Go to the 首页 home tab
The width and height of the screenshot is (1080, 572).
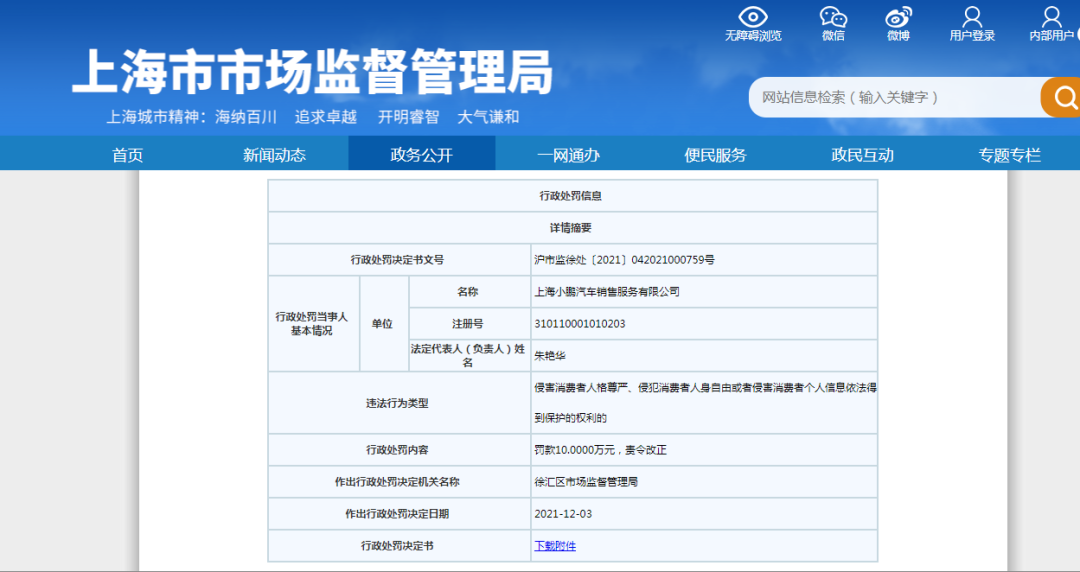[x=127, y=155]
